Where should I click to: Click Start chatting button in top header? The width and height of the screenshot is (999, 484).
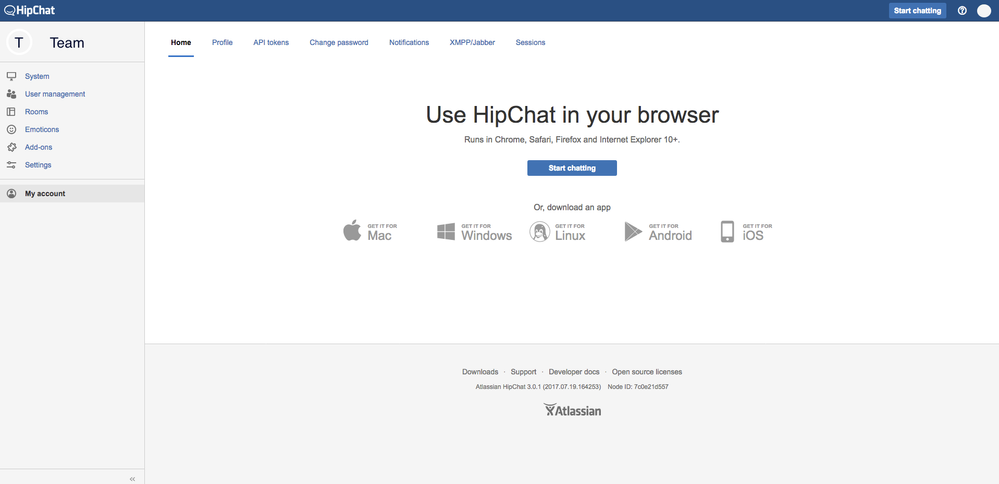pos(917,11)
